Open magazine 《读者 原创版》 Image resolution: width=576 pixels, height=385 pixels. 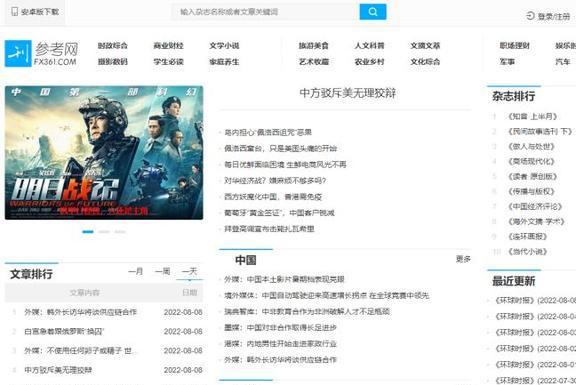point(533,177)
